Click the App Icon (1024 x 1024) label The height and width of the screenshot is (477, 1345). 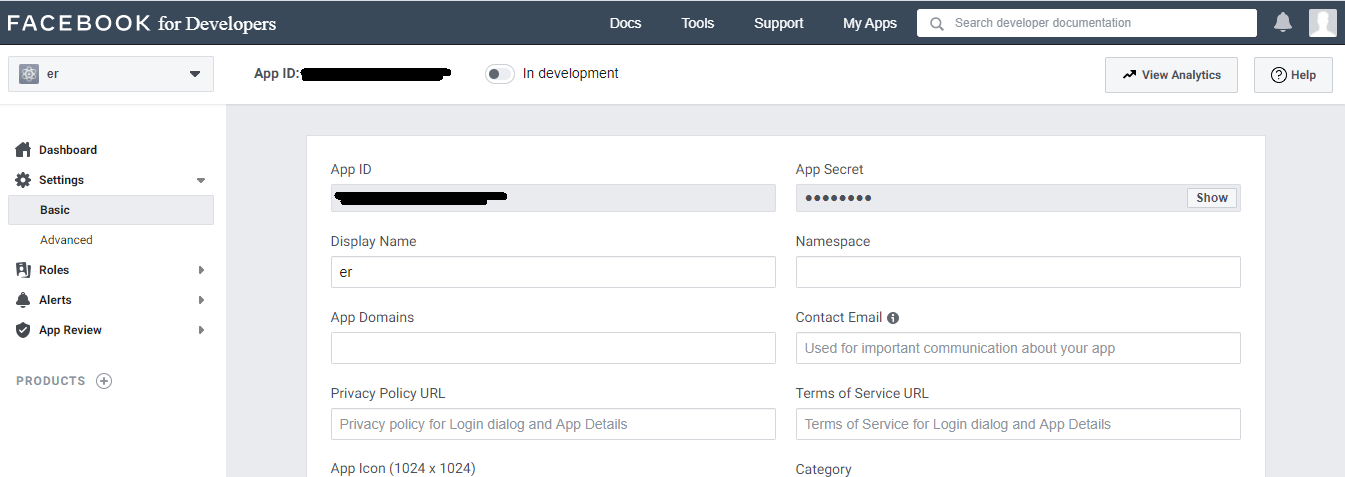[x=403, y=468]
